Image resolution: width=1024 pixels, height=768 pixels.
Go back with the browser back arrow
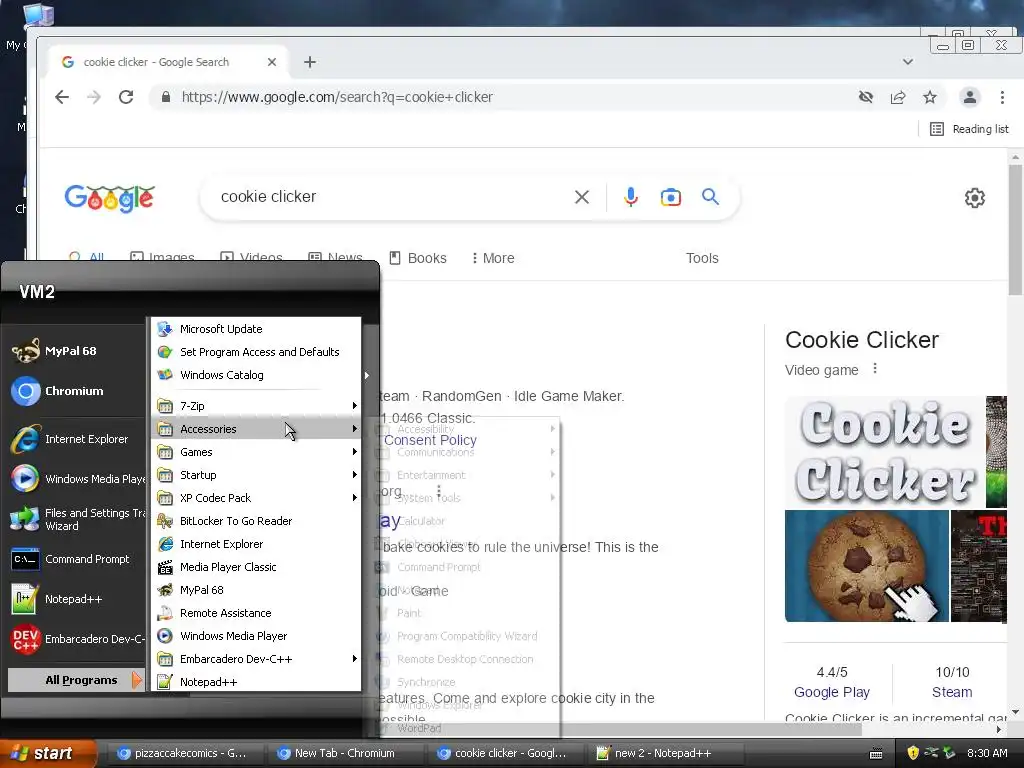(62, 97)
